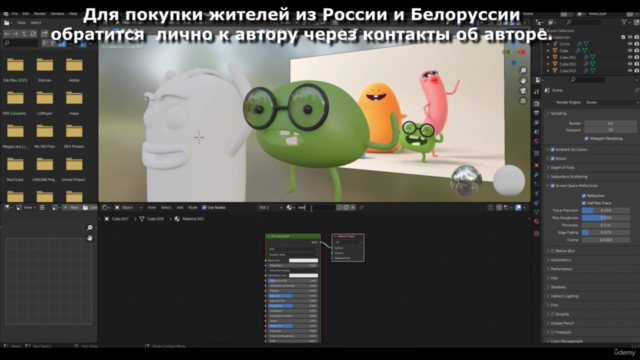The image size is (640, 360).
Task: Click the outliner filter funnel icon
Action: pyautogui.click(x=624, y=22)
